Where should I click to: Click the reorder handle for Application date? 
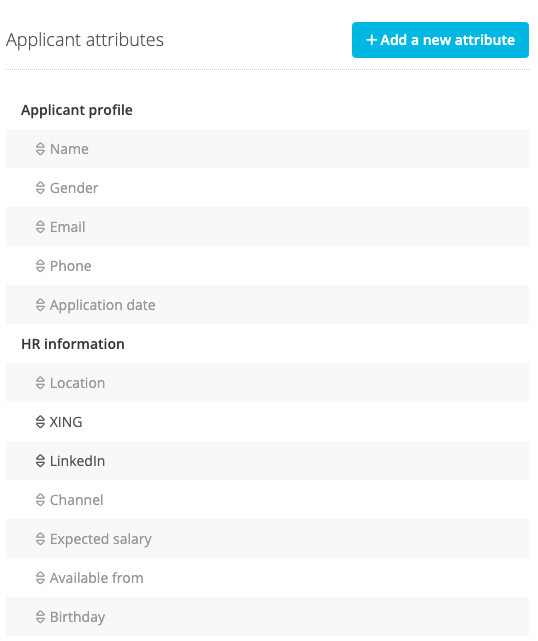(40, 305)
